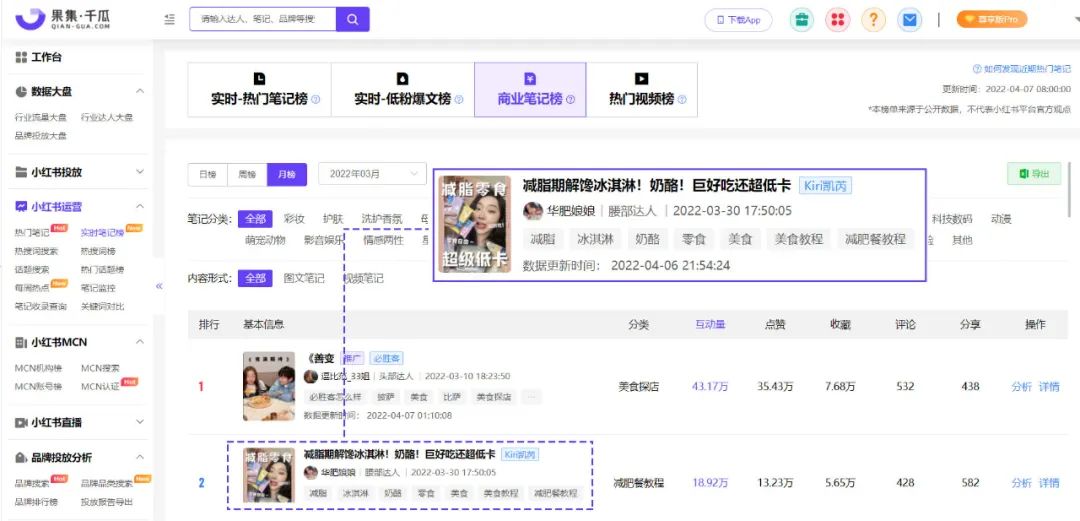Switch to 实时-热门笔记榜 tab

tap(259, 90)
